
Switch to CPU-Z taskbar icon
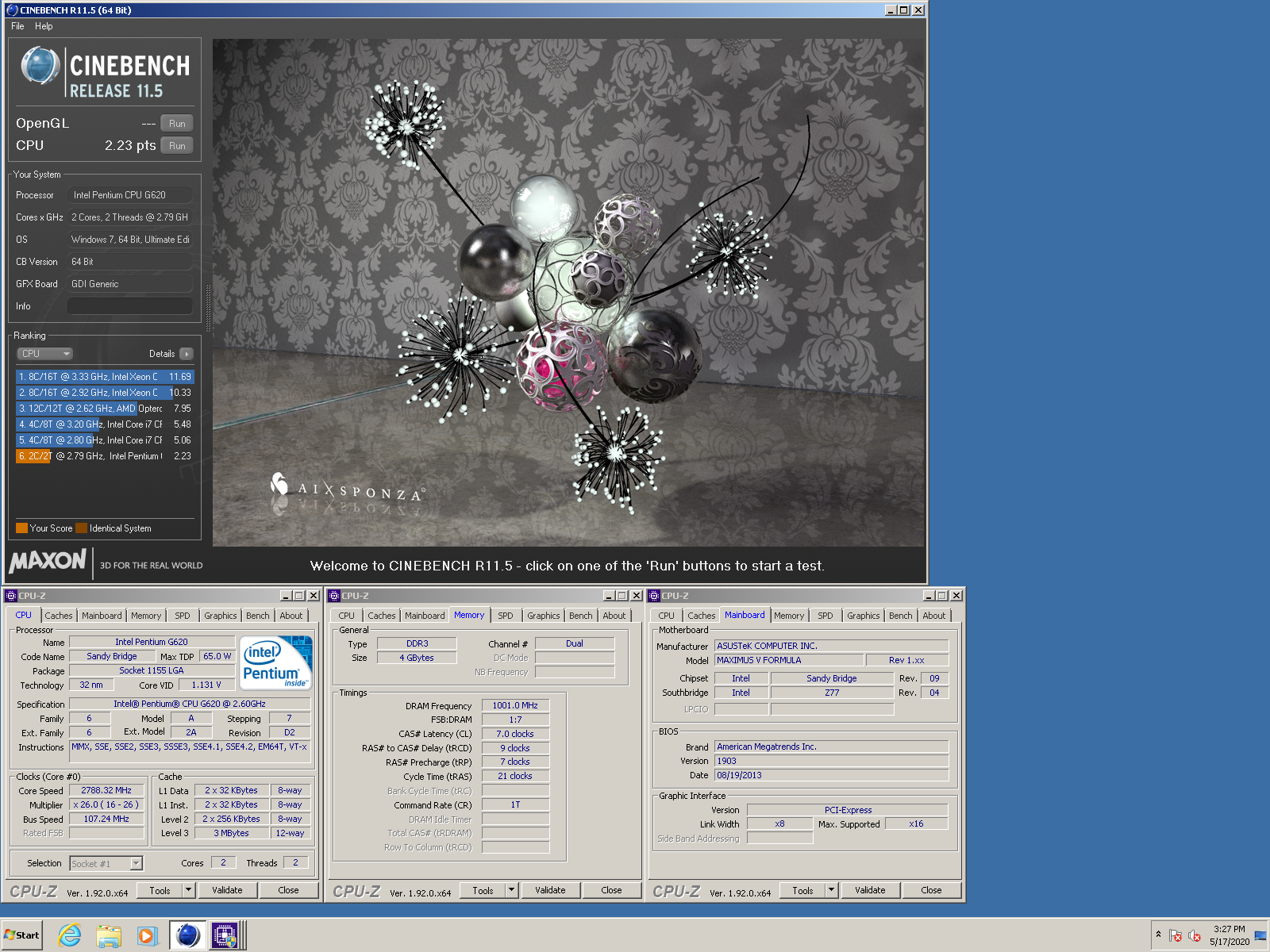(225, 935)
